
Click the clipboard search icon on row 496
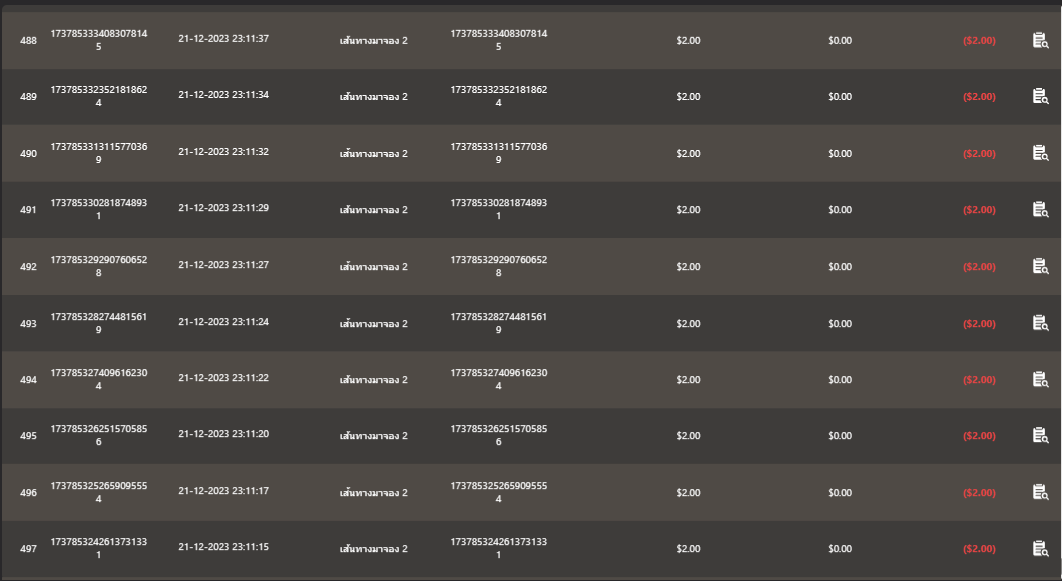point(1040,492)
